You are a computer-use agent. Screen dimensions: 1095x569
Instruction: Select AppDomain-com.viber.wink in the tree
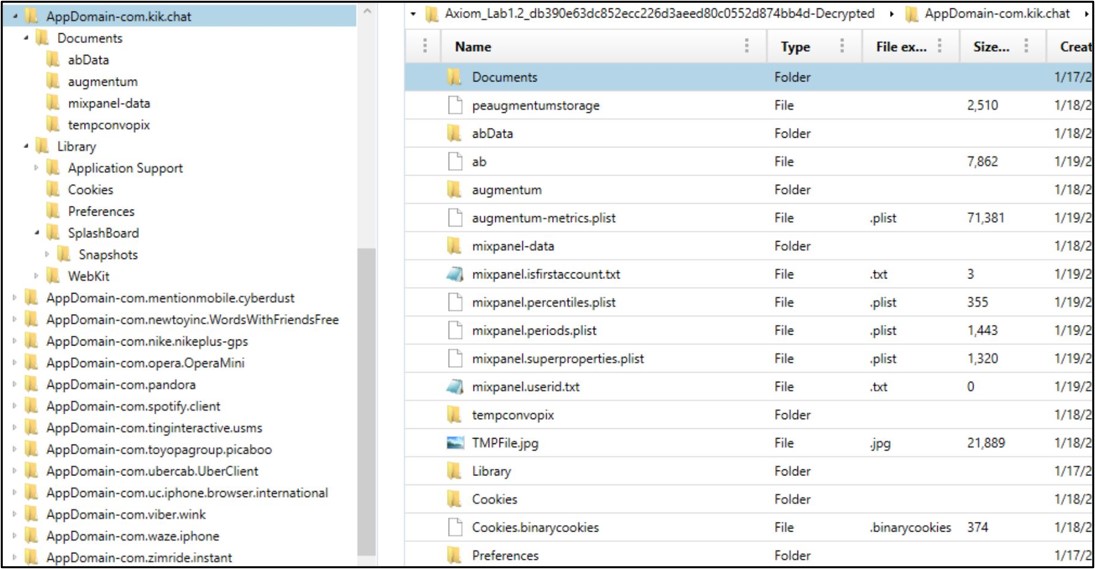pyautogui.click(x=126, y=514)
